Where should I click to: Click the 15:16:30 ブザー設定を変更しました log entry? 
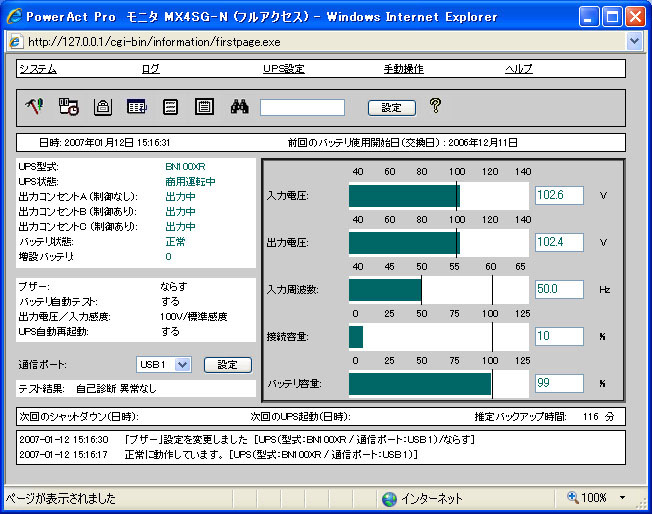click(247, 440)
